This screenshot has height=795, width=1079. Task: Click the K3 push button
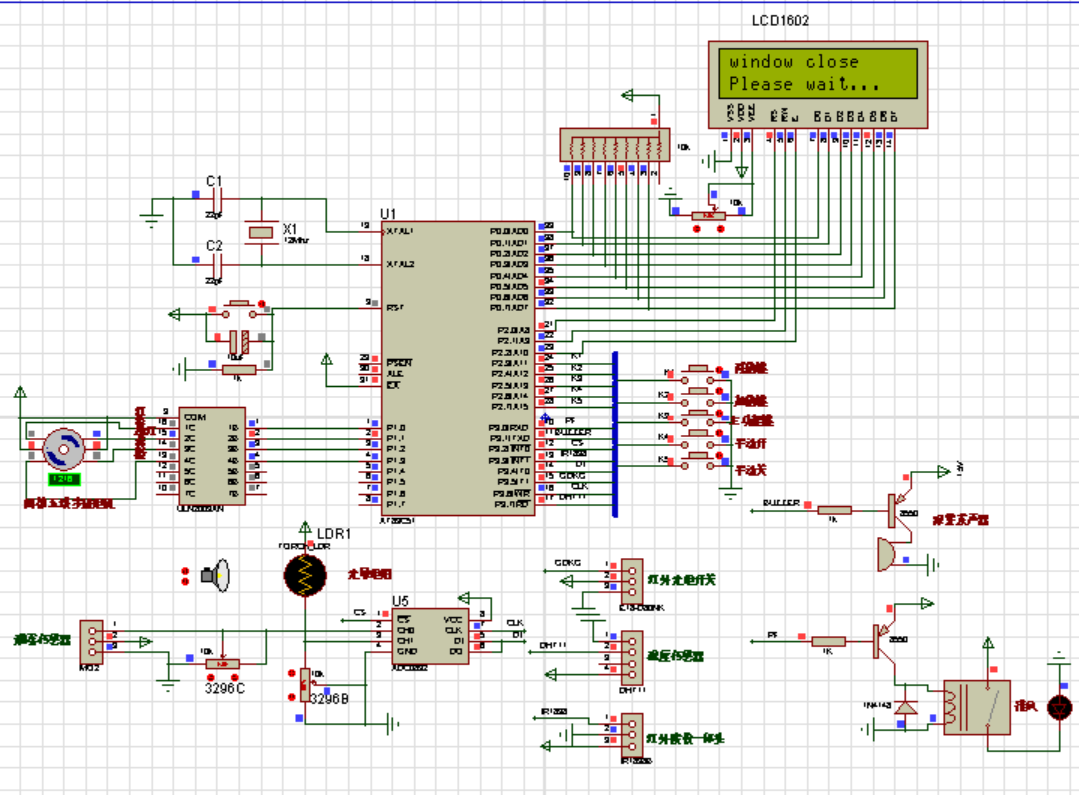tap(698, 419)
